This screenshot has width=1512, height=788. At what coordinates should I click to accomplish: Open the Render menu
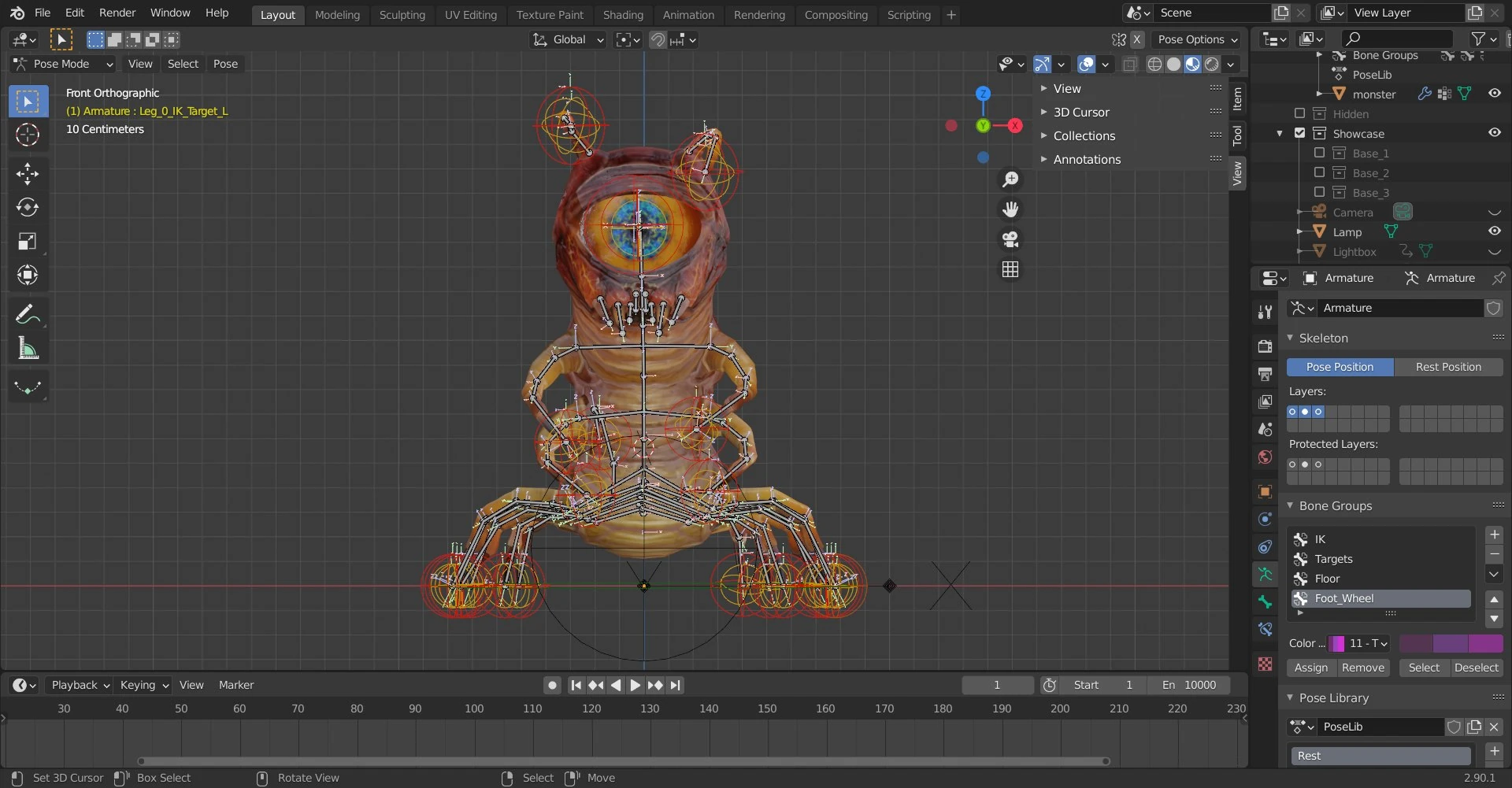coord(117,13)
